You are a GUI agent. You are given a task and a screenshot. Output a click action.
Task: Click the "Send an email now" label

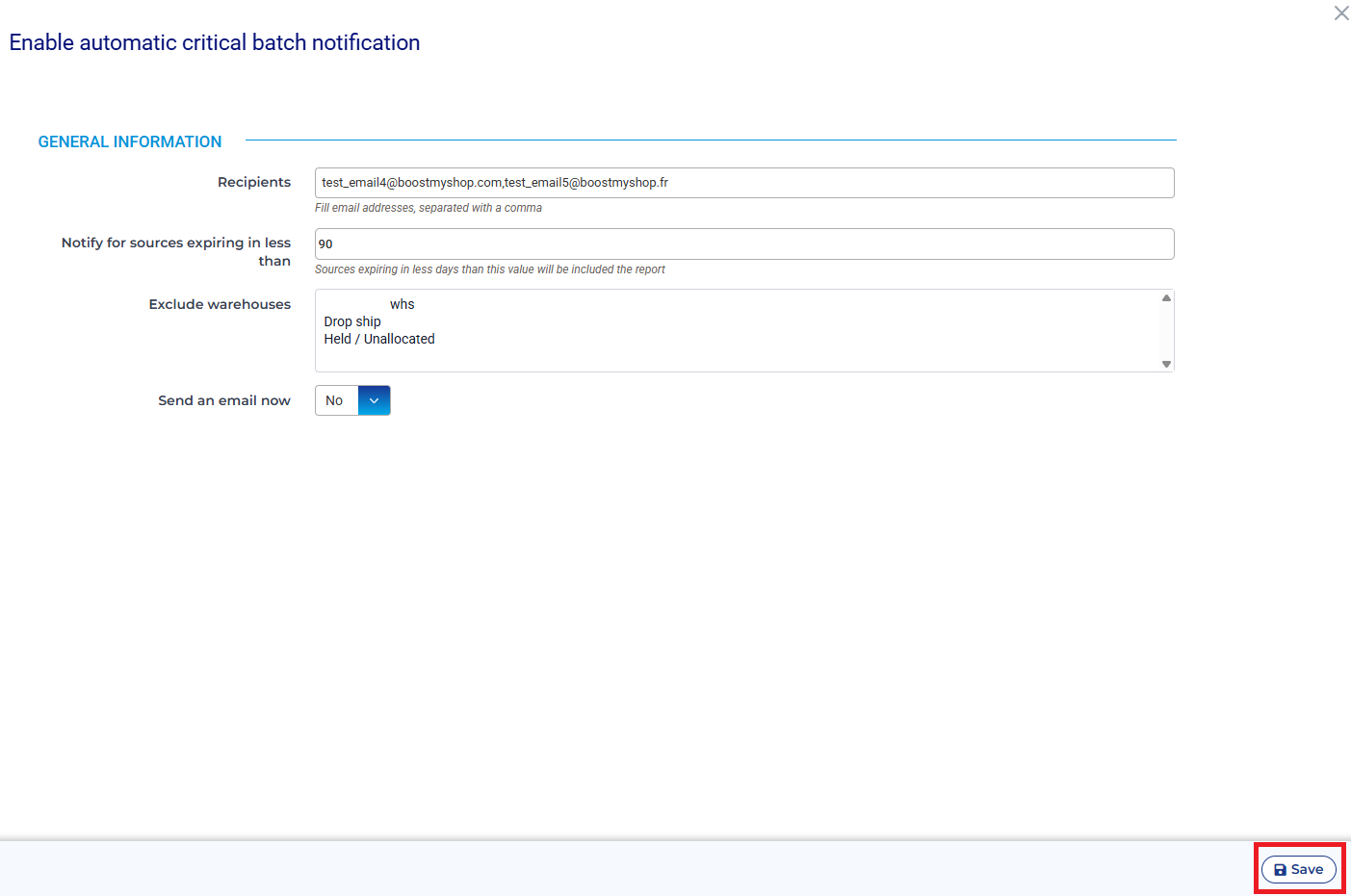[224, 400]
